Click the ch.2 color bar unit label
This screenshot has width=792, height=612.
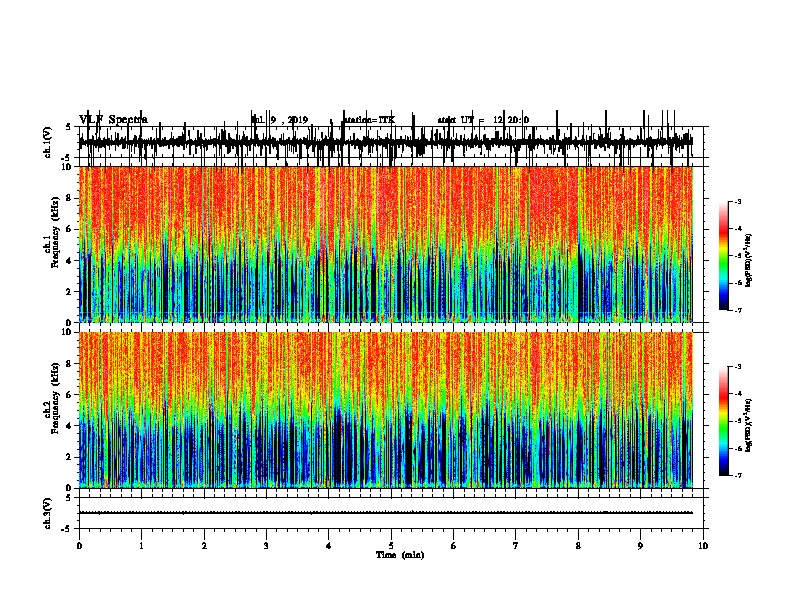(748, 426)
